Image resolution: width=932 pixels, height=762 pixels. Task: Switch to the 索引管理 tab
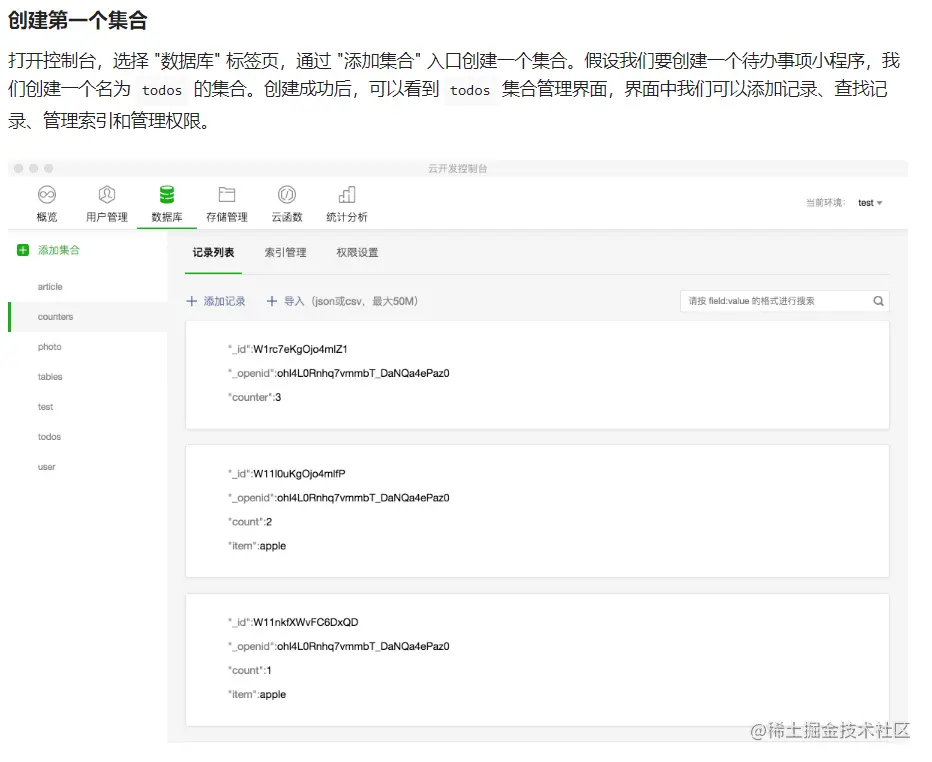(x=285, y=253)
